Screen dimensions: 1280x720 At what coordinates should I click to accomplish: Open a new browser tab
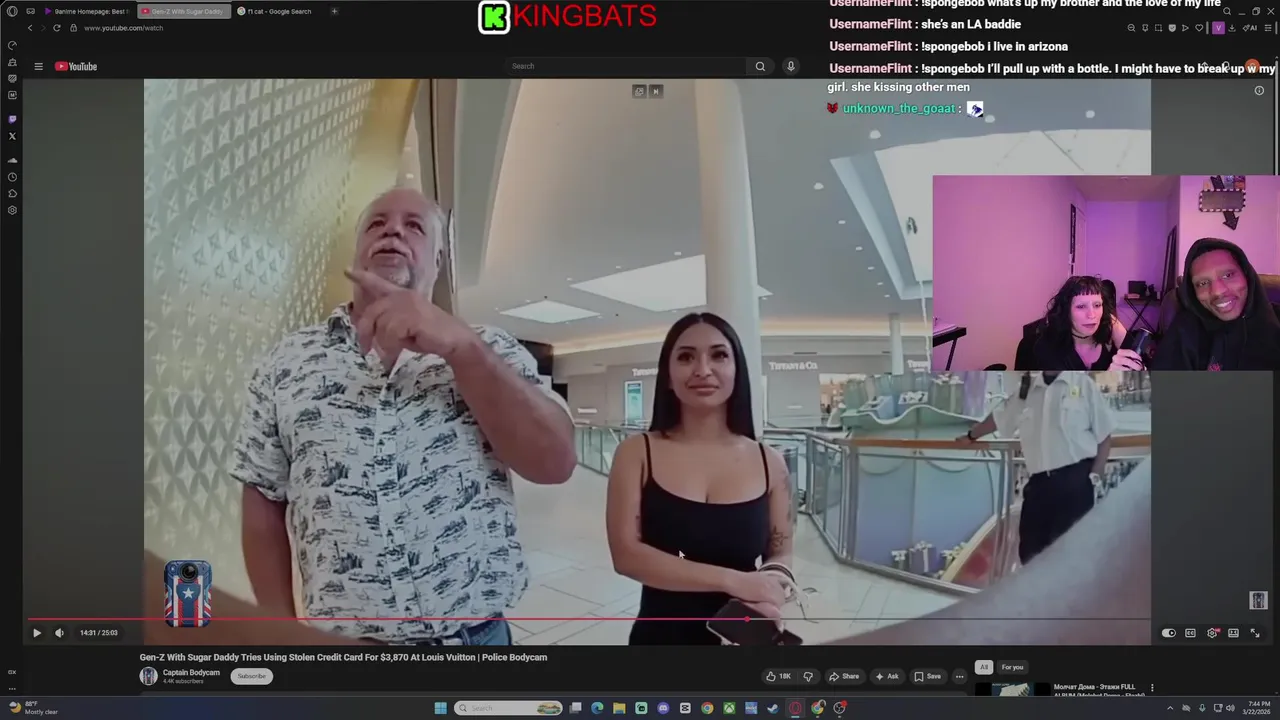pos(334,11)
